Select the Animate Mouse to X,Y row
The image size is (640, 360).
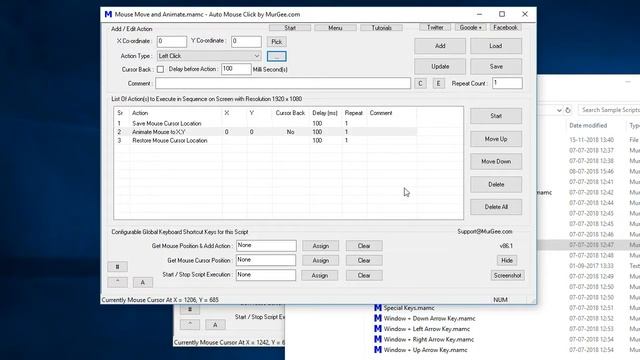click(x=265, y=132)
